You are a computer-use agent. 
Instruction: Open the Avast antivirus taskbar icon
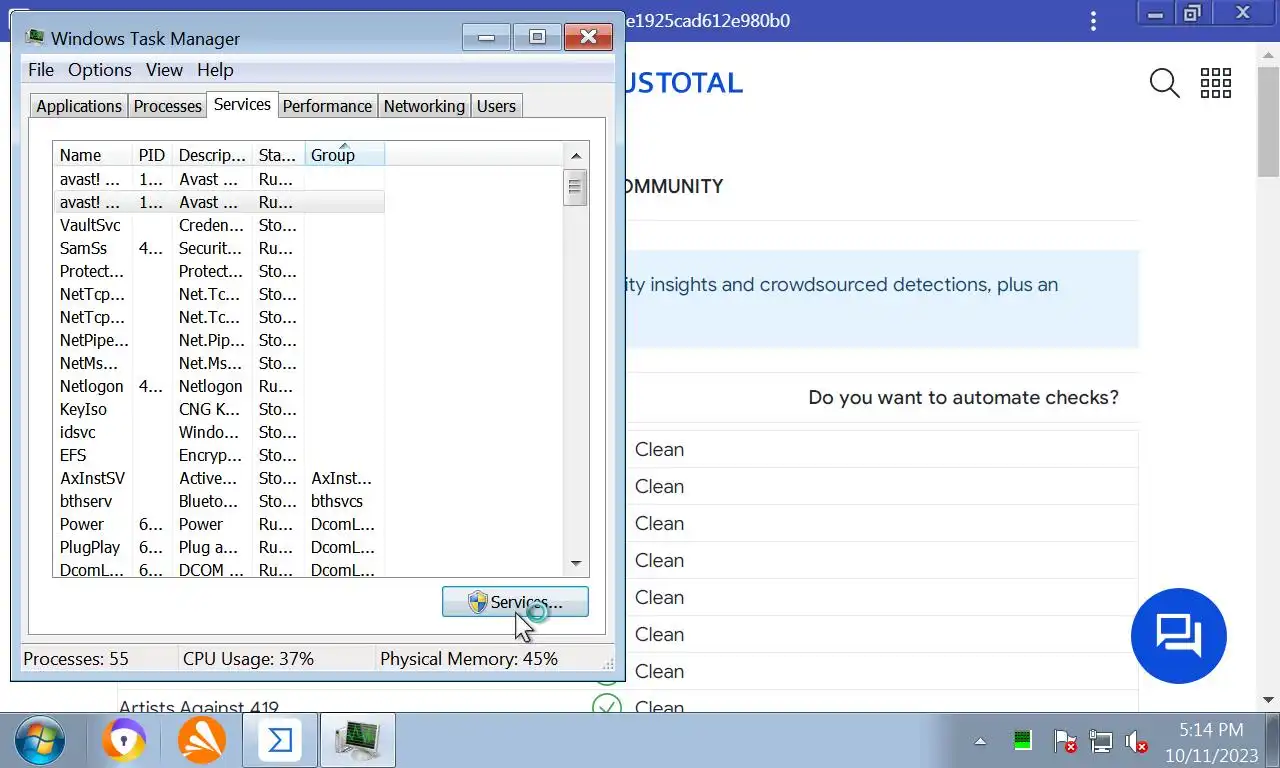(201, 741)
